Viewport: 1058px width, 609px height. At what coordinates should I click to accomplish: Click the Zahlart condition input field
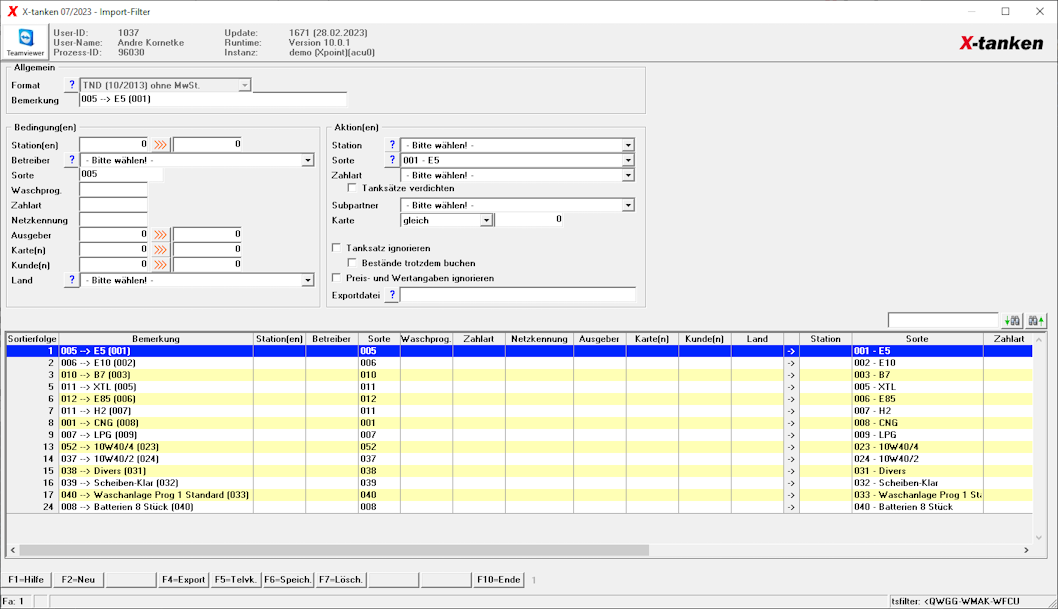pyautogui.click(x=113, y=204)
